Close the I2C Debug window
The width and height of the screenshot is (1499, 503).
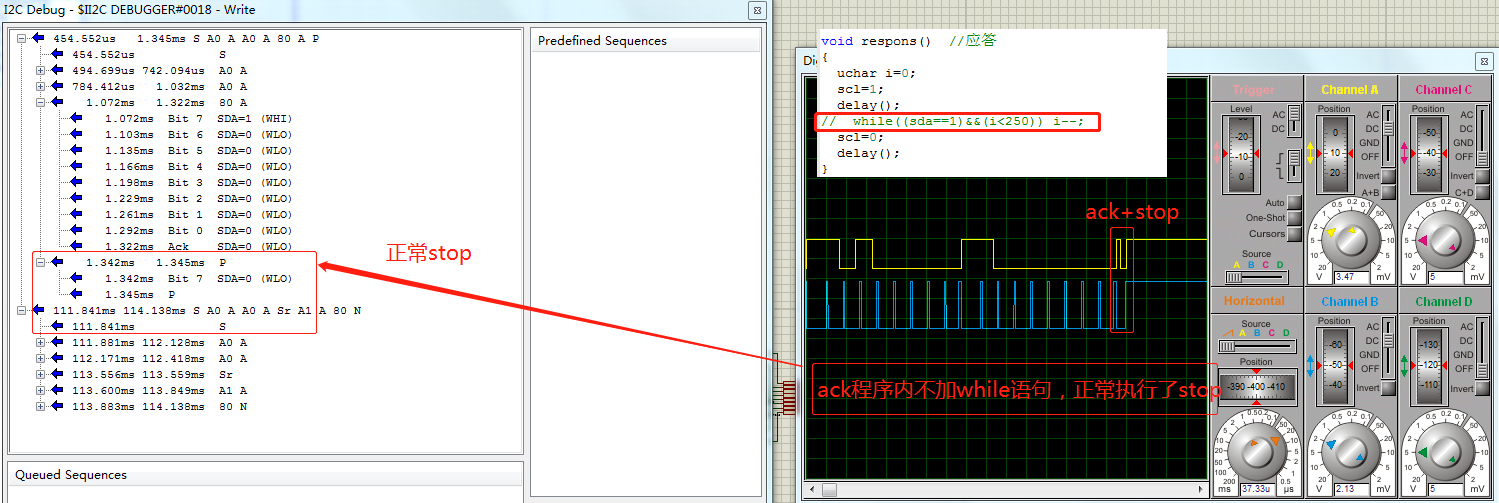tap(756, 10)
